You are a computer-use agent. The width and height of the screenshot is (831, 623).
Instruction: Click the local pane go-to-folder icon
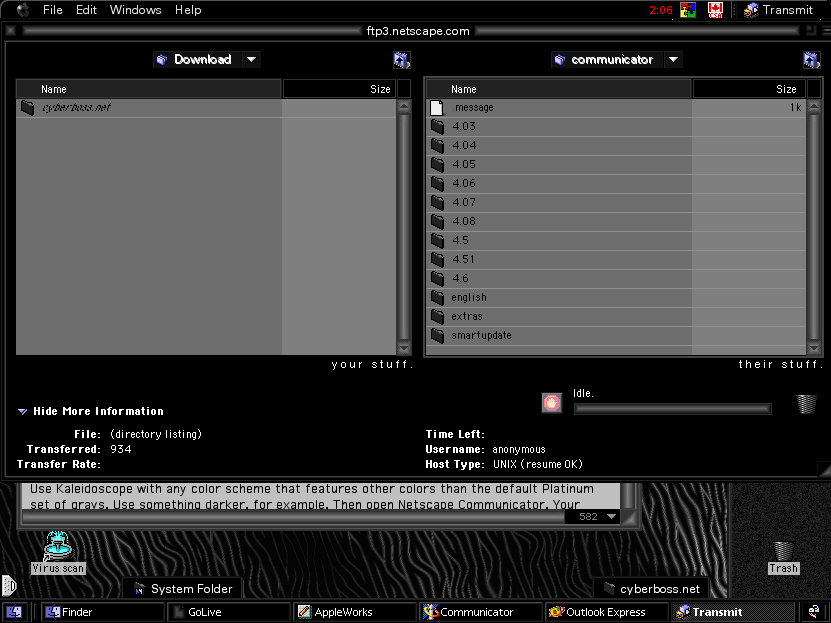click(x=401, y=60)
